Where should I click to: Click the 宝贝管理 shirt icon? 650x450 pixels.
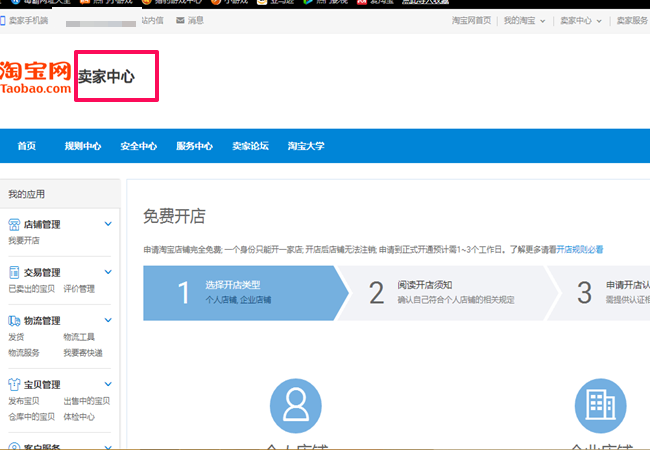pyautogui.click(x=14, y=385)
